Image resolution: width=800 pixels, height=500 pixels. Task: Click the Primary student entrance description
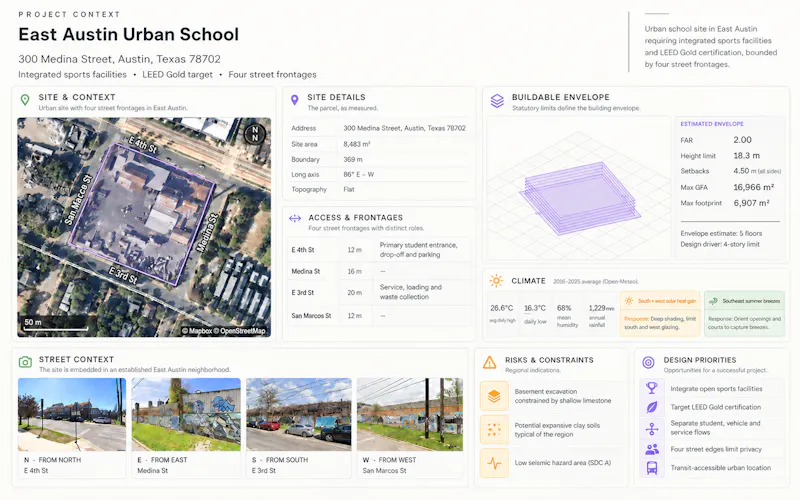pos(418,249)
